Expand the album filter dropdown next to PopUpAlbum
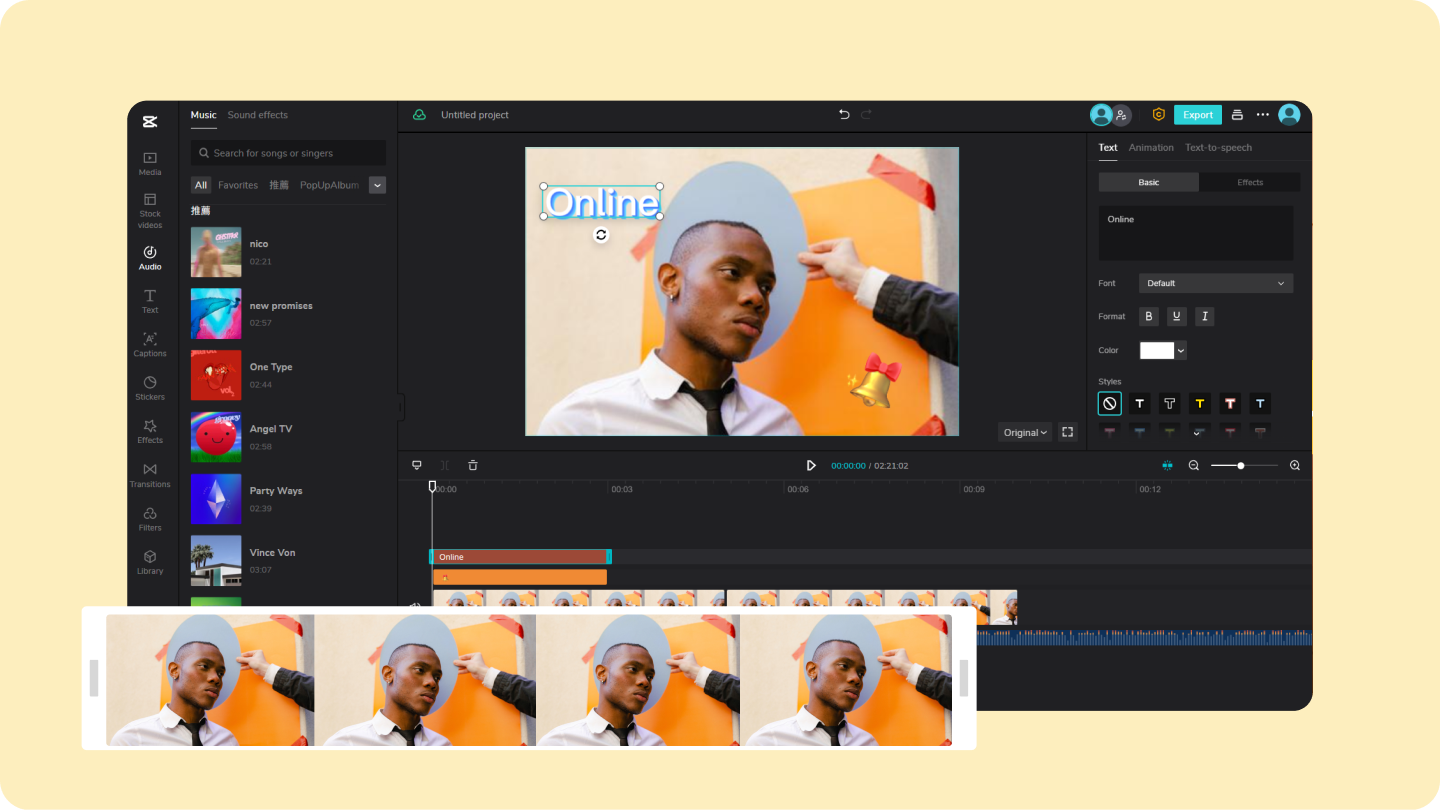This screenshot has width=1440, height=810. click(377, 185)
